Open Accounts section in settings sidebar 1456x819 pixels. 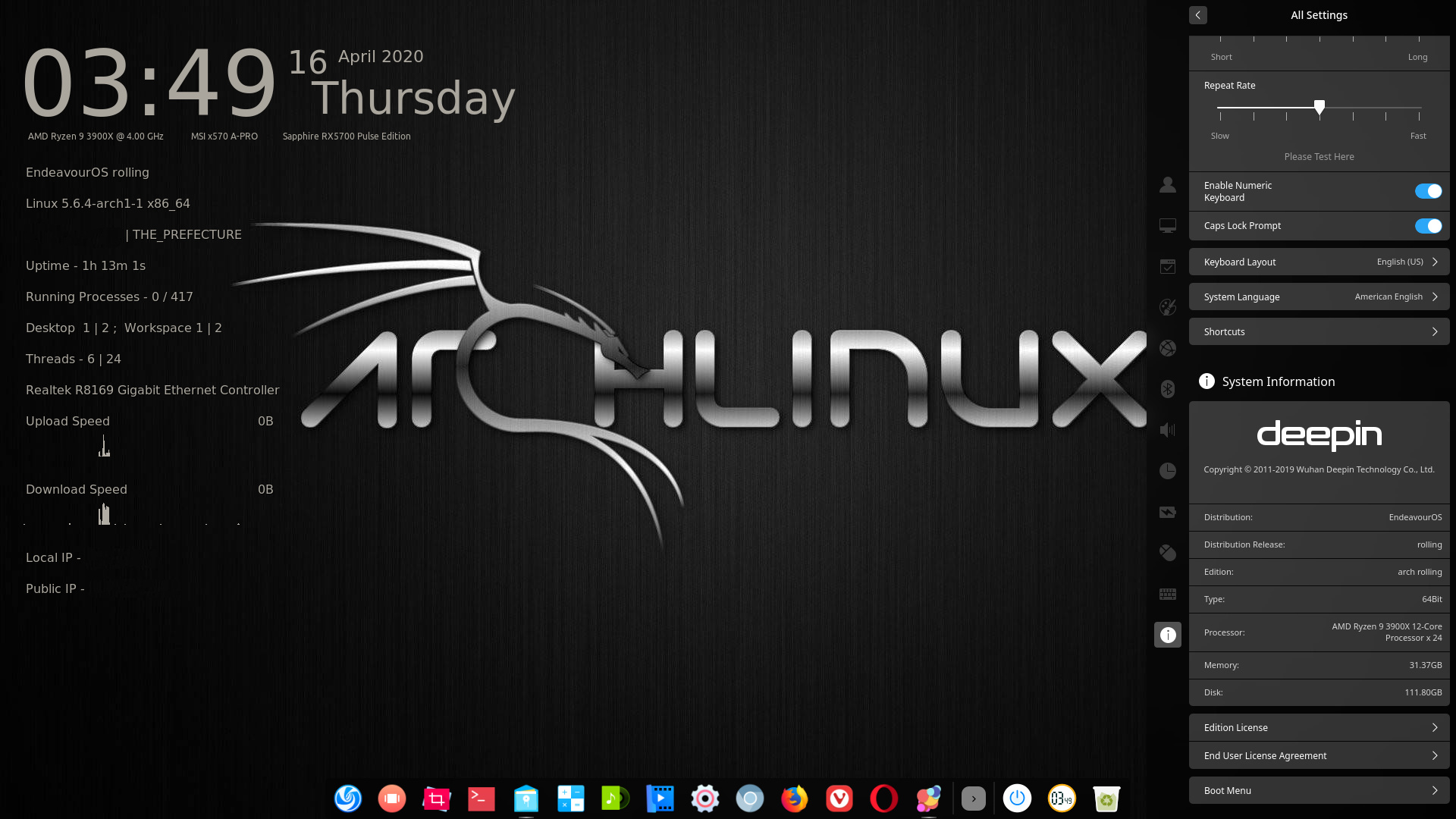click(1168, 184)
